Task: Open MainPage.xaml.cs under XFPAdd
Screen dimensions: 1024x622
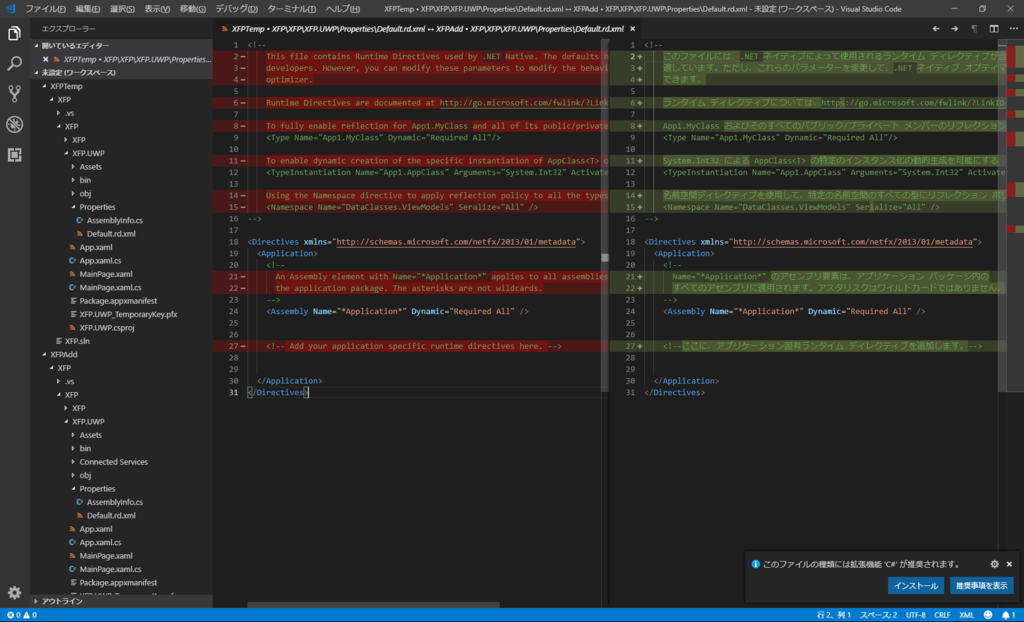Action: (110, 569)
